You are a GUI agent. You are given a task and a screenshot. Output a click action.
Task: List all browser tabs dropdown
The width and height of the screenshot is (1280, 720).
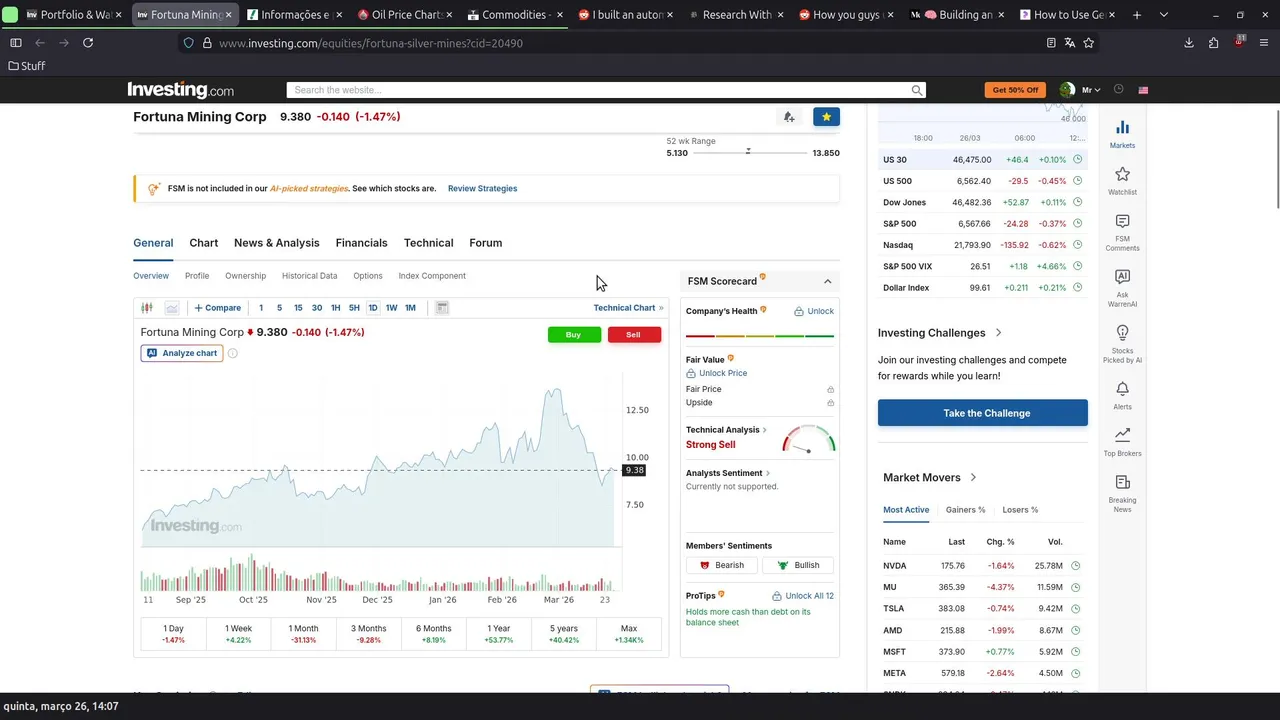coord(1163,15)
